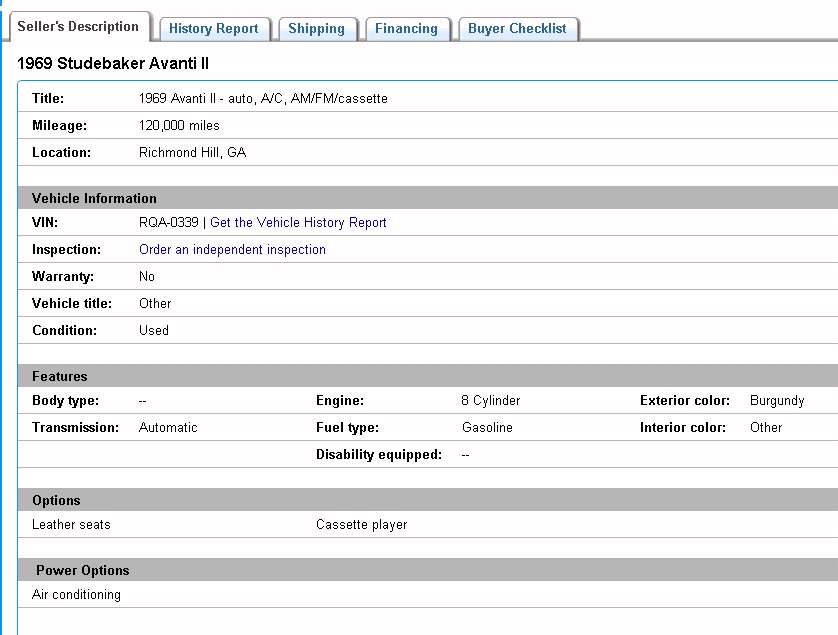Click the Condition value Used
This screenshot has width=838, height=635.
pyautogui.click(x=154, y=330)
